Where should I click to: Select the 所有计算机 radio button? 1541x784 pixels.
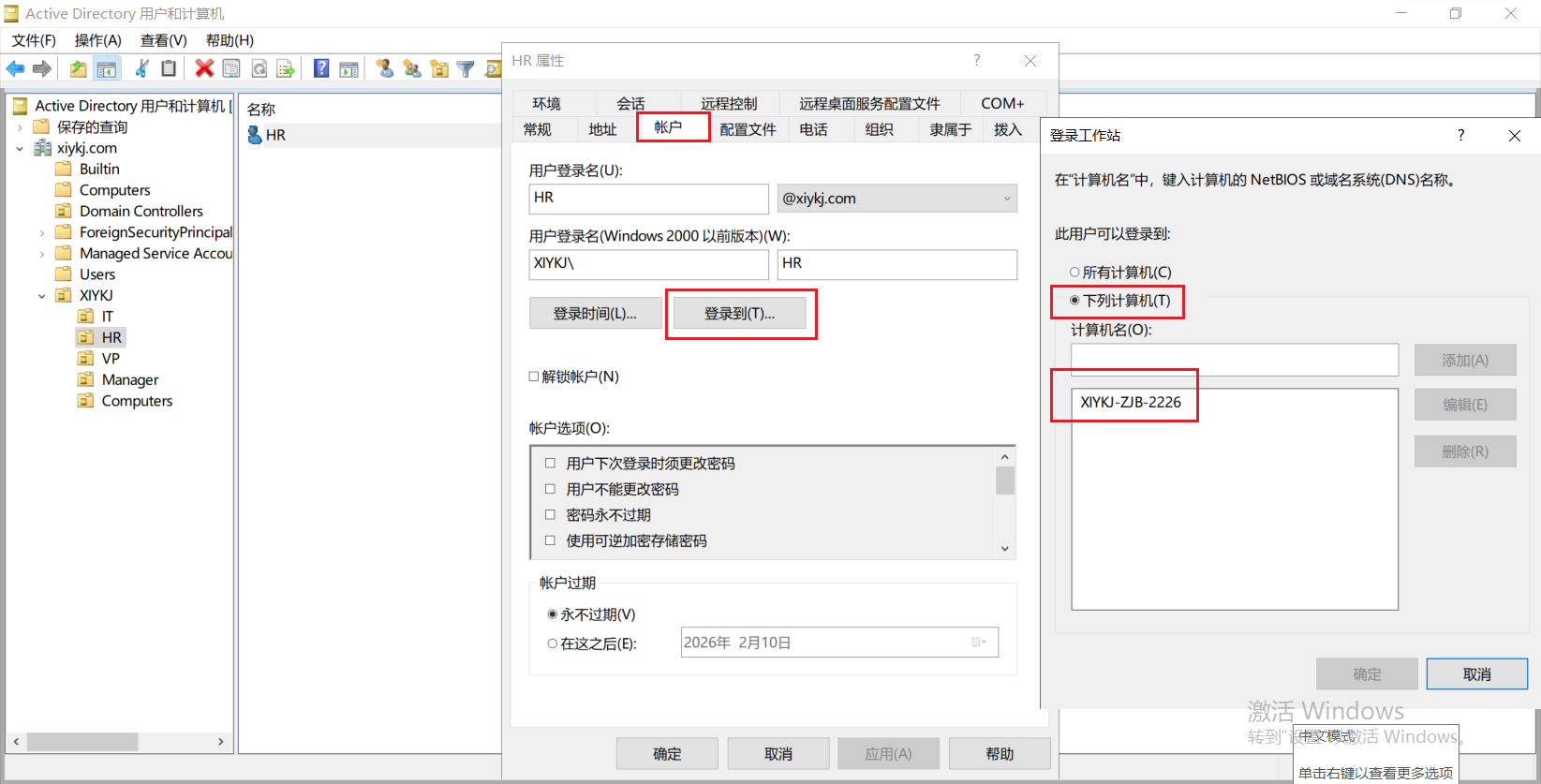click(1074, 272)
